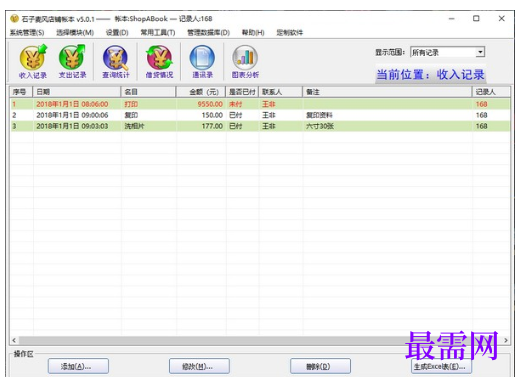The height and width of the screenshot is (377, 517).
Task: Open the 定制软件 menu
Action: (x=290, y=32)
